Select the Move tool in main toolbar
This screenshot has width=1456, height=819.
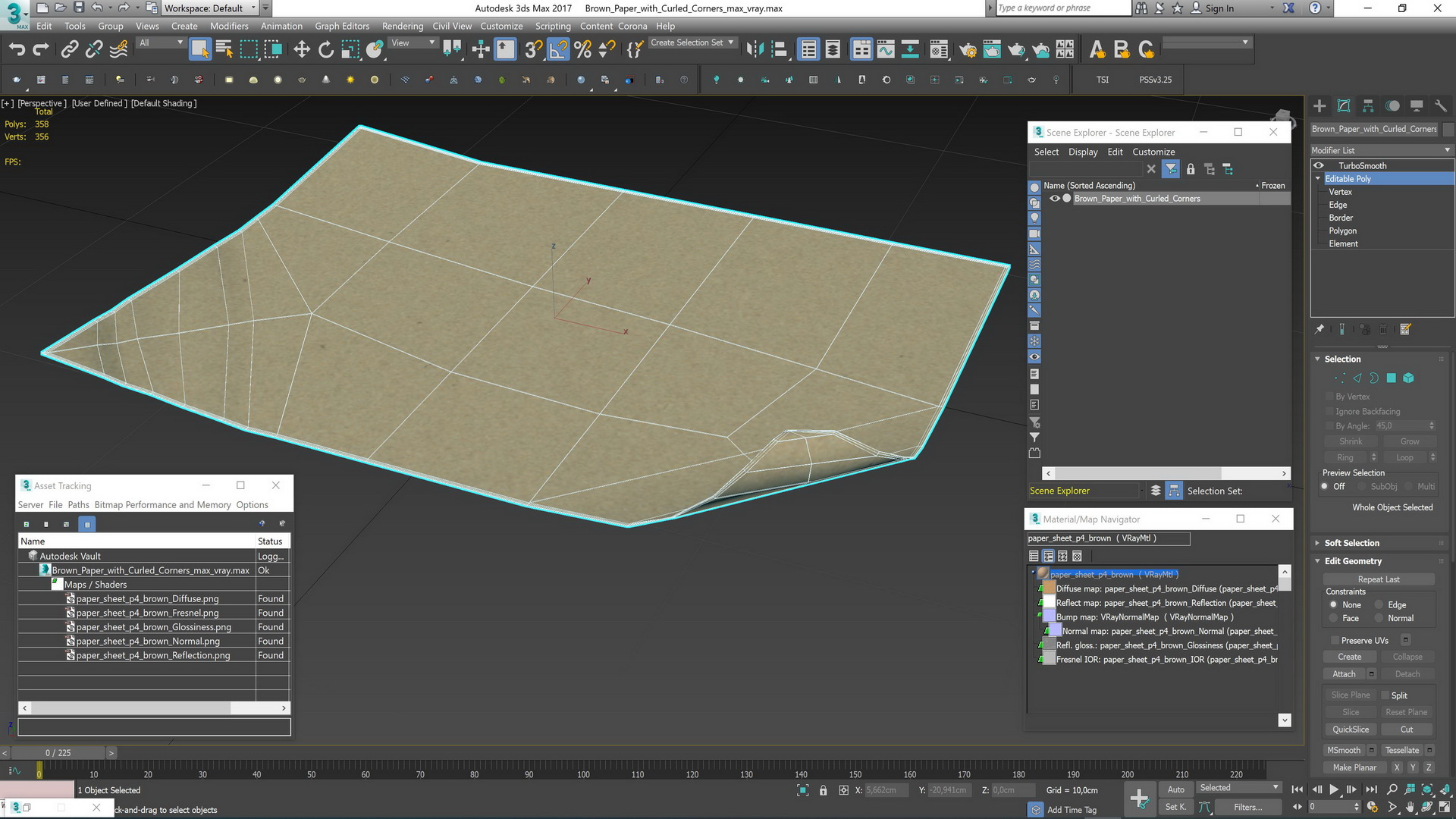(x=302, y=50)
